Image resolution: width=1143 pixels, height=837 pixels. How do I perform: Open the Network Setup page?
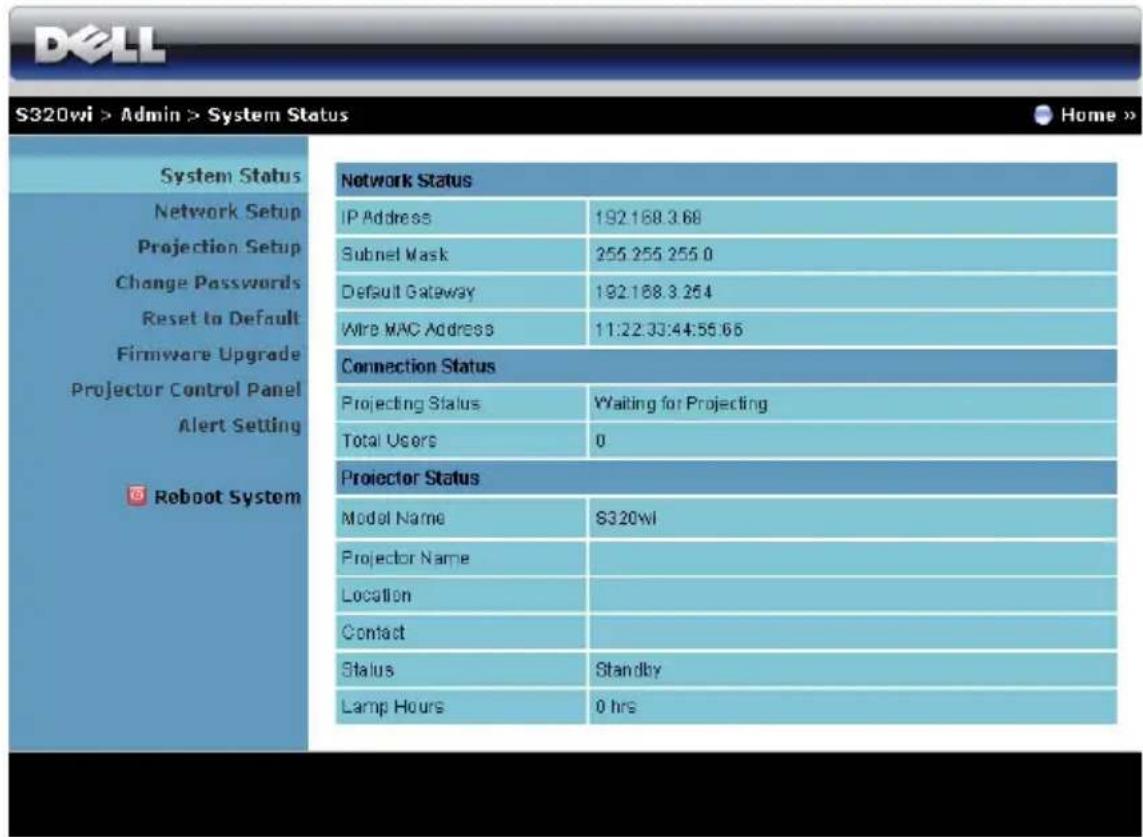pos(227,211)
